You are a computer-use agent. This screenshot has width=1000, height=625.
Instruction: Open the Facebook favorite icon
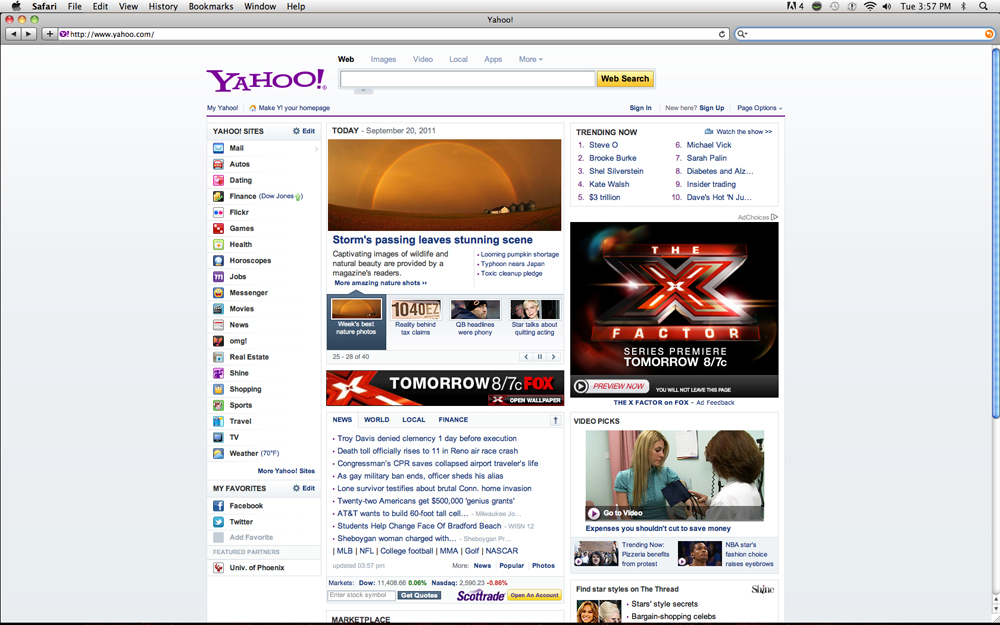tap(218, 506)
